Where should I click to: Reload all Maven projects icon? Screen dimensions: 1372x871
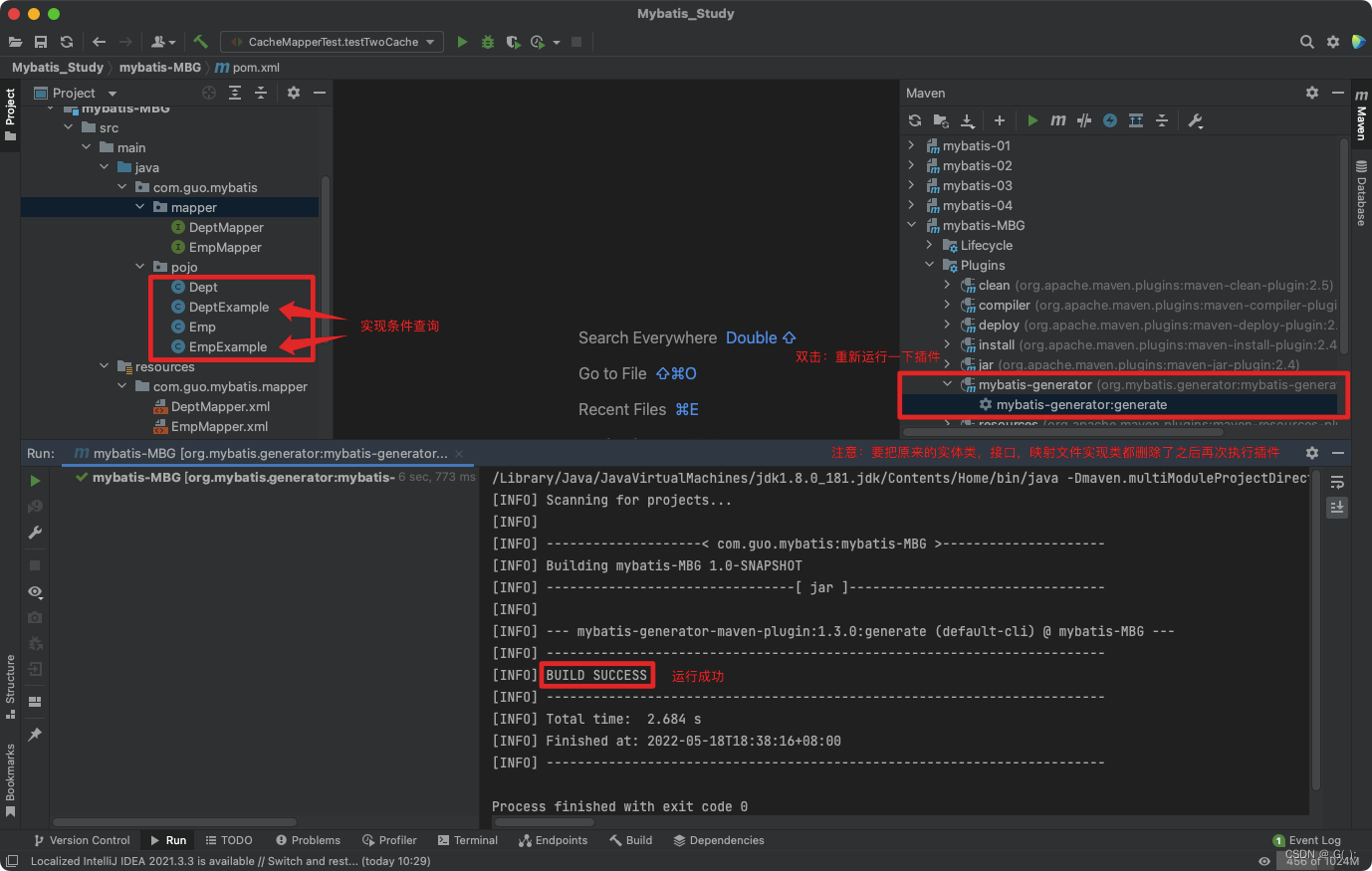click(x=915, y=120)
